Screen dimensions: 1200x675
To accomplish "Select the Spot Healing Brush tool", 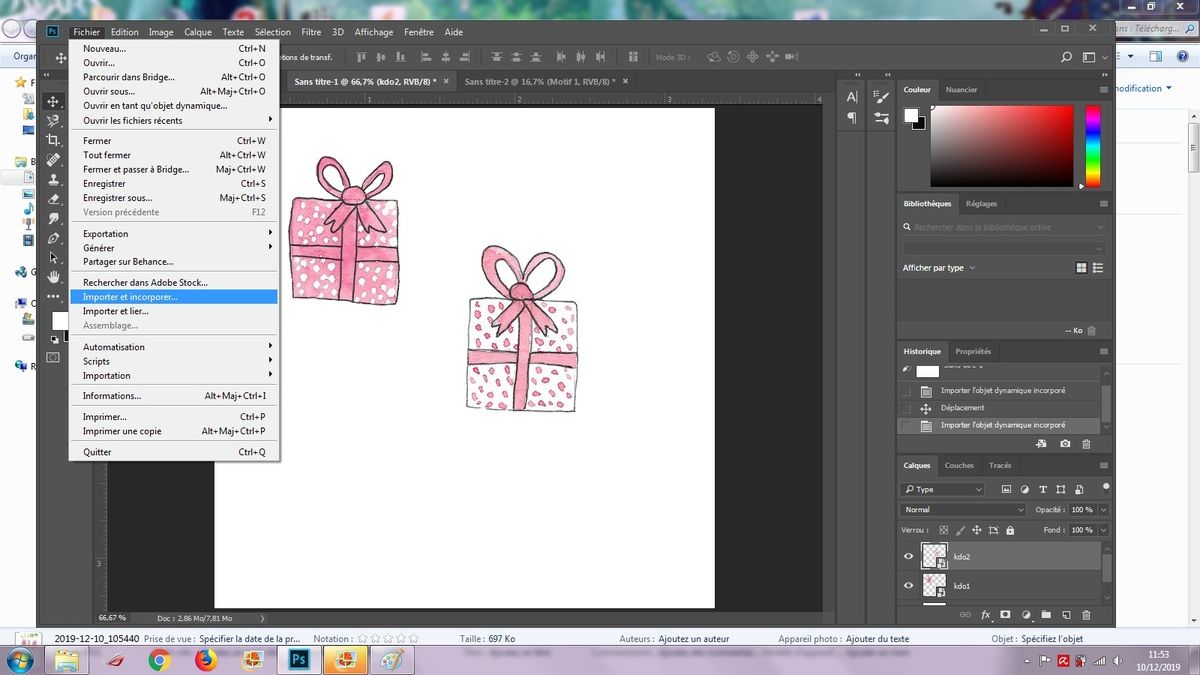I will click(x=53, y=160).
